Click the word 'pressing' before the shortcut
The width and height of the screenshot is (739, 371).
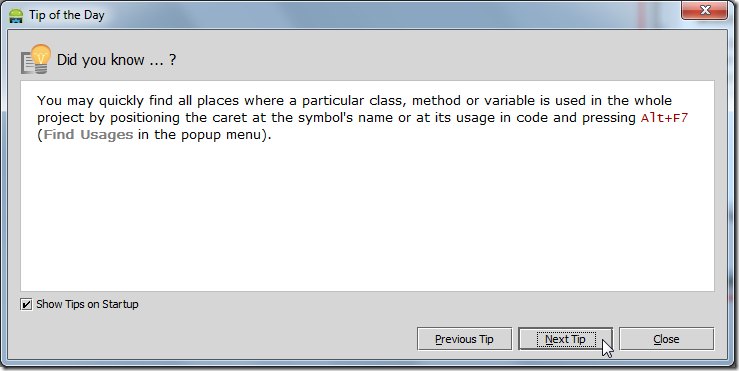[x=609, y=118]
